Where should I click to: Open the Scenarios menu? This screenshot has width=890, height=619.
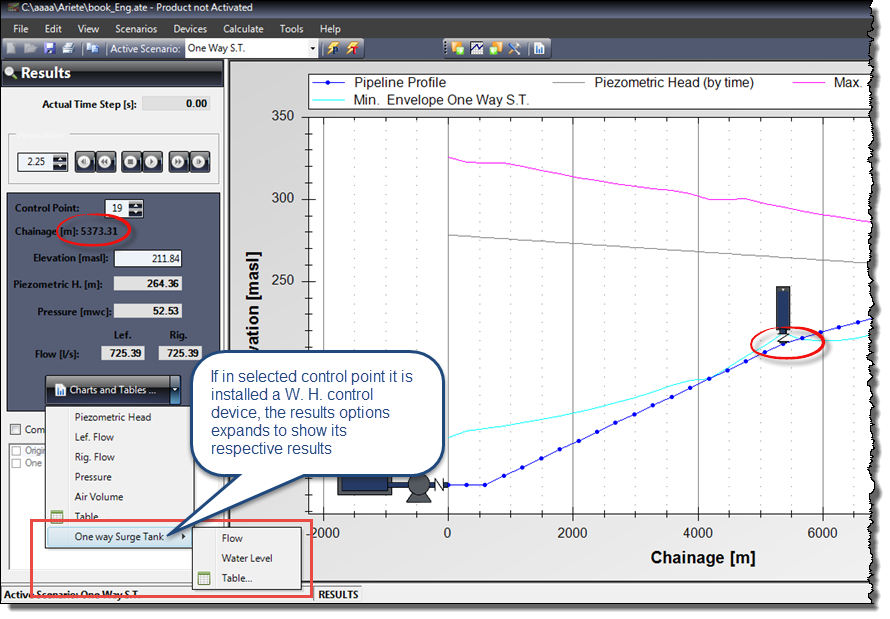[136, 28]
